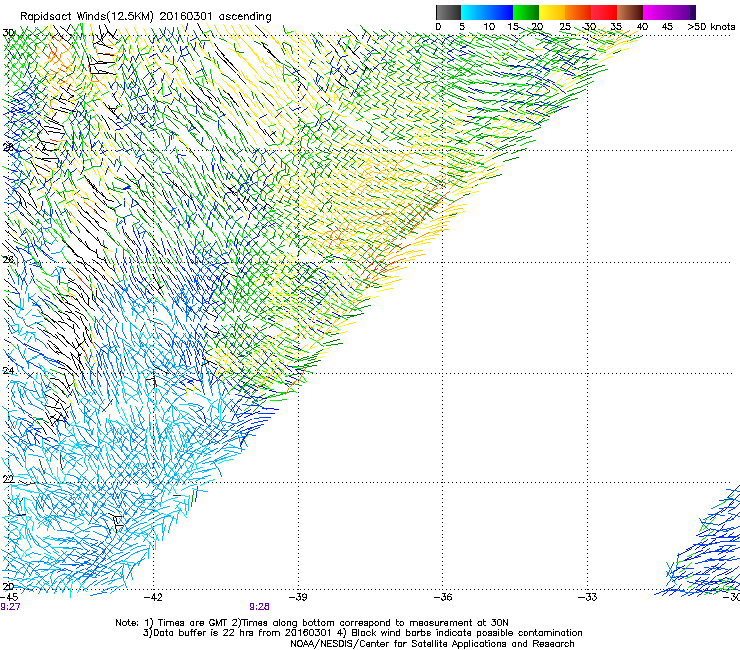Click the -36 longitude axis label
The width and height of the screenshot is (740, 650).
(x=443, y=597)
